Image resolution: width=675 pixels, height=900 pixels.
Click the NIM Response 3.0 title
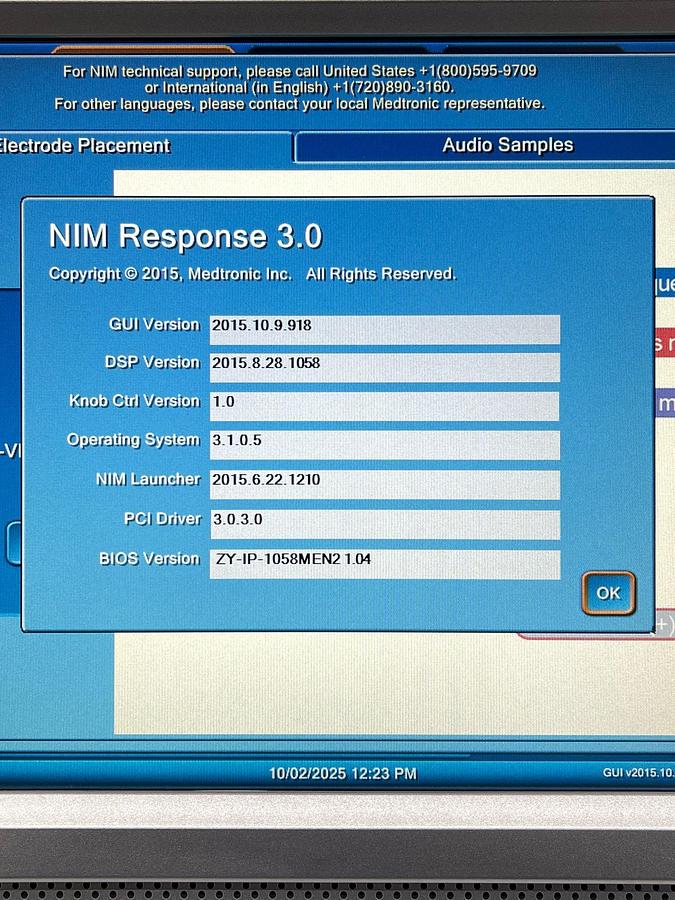click(x=185, y=236)
